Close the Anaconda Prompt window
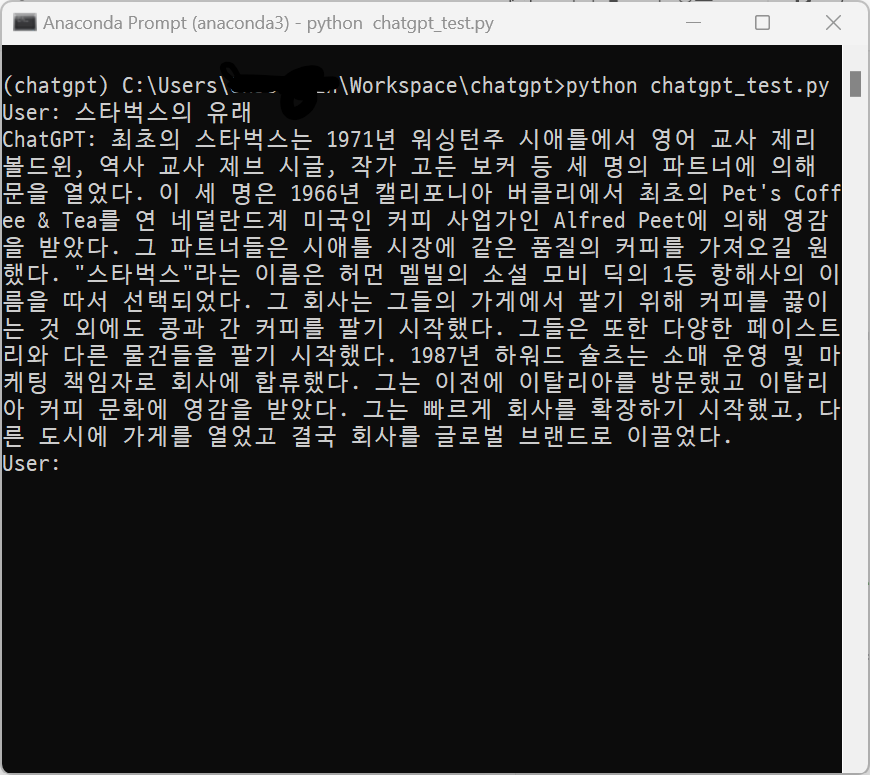Viewport: 870px width, 775px height. click(833, 23)
